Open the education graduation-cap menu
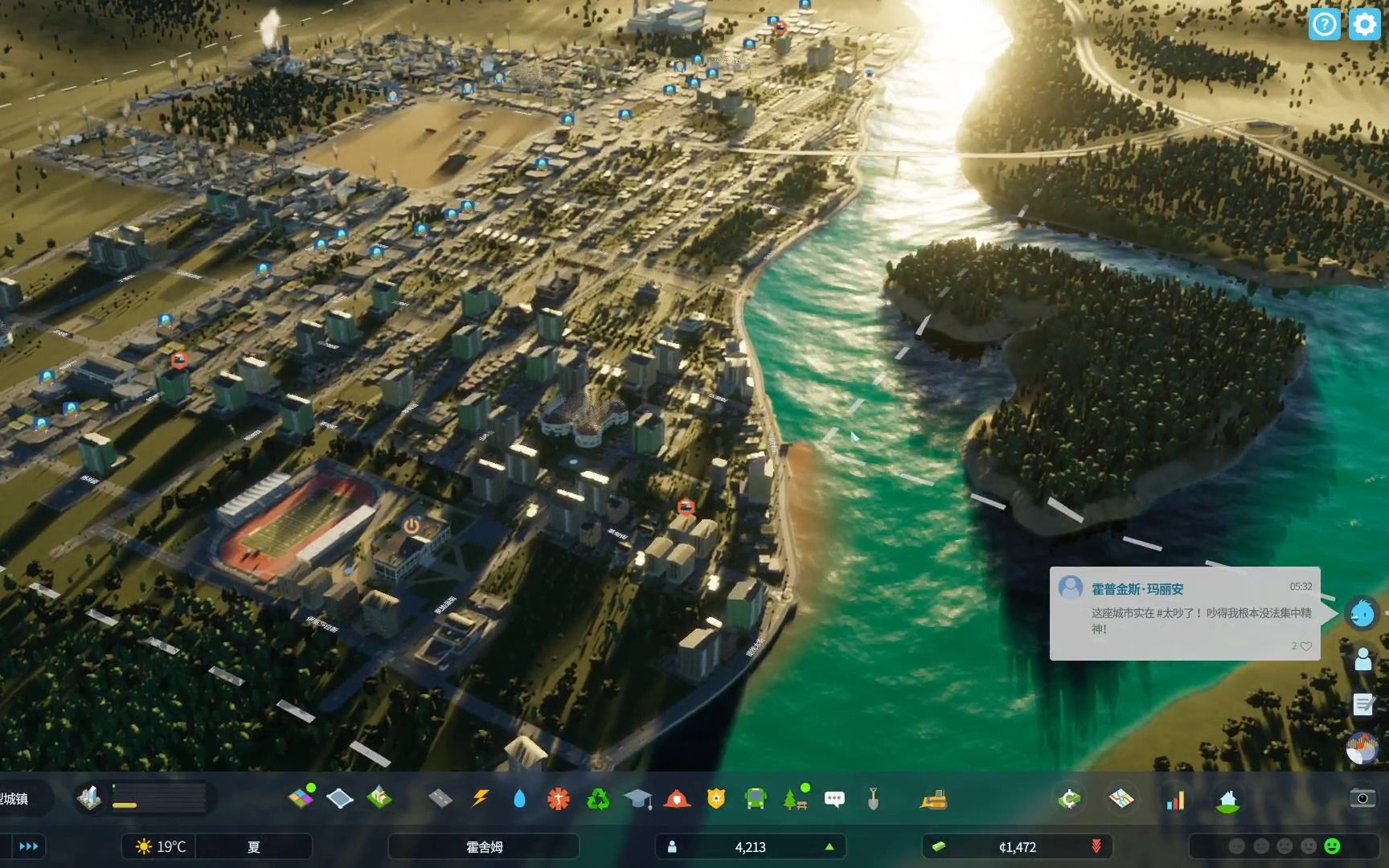Screen dimensions: 1389x868 638,798
